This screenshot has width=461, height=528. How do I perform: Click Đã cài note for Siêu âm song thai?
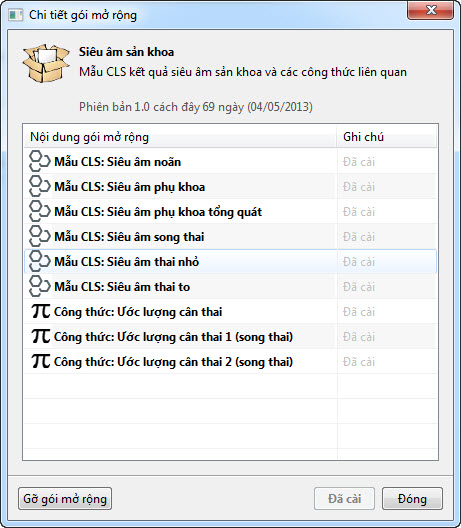(x=359, y=237)
